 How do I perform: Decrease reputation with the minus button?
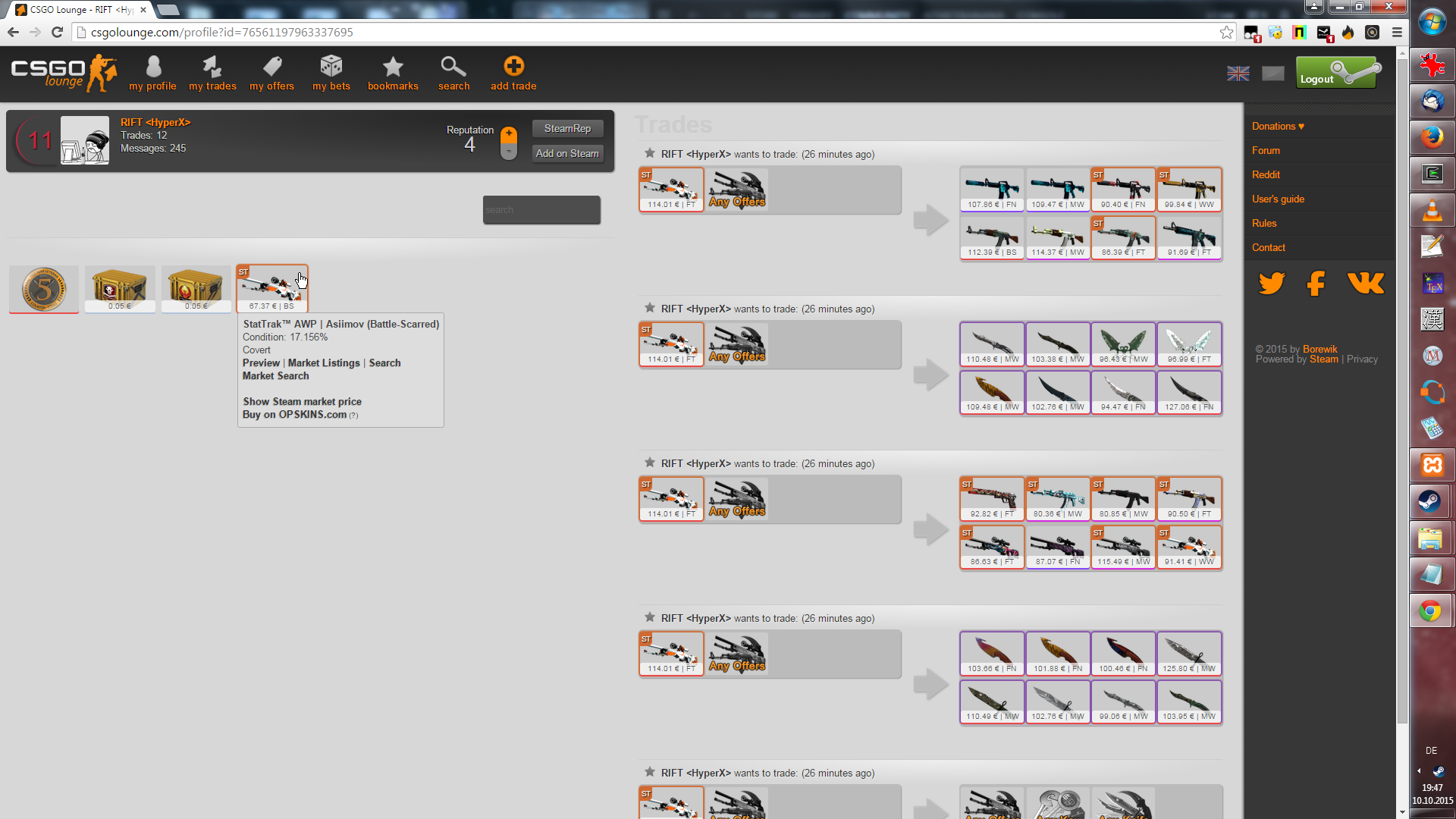509,152
